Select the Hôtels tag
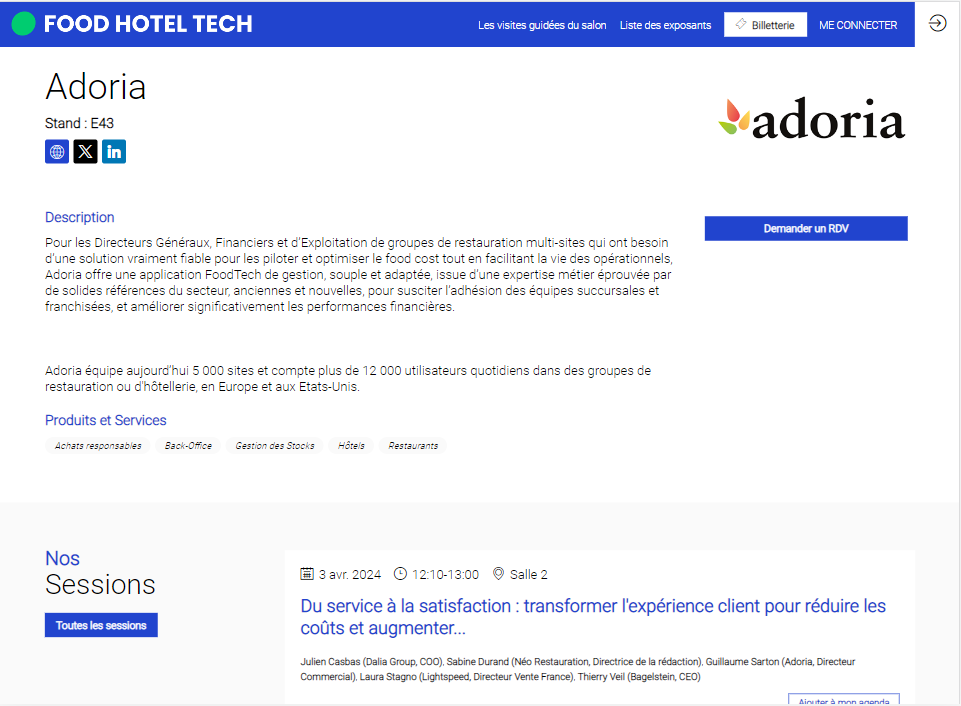Image resolution: width=961 pixels, height=706 pixels. pos(351,446)
